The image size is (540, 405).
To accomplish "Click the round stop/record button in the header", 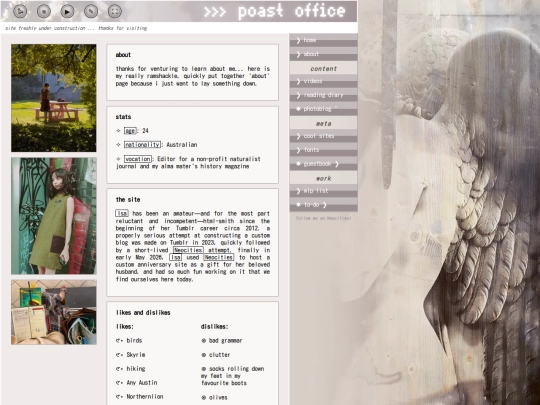I will pyautogui.click(x=44, y=11).
